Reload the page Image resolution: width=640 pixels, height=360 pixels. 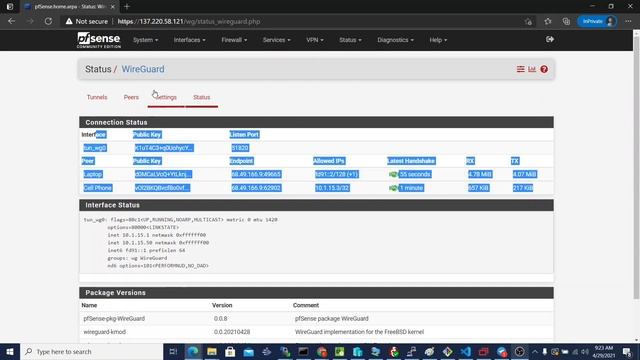(48, 21)
